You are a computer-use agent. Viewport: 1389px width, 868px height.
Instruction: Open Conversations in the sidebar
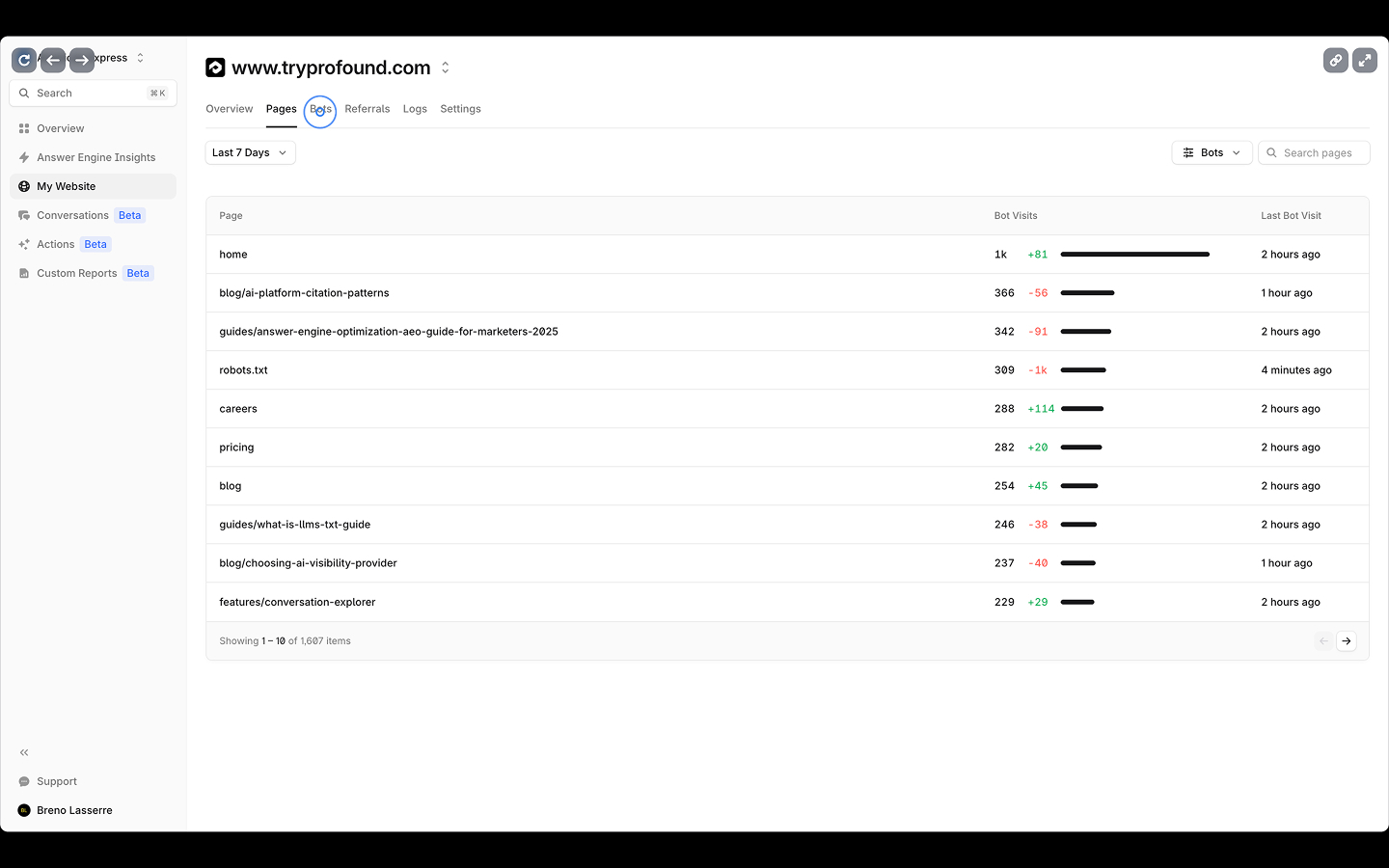click(72, 215)
